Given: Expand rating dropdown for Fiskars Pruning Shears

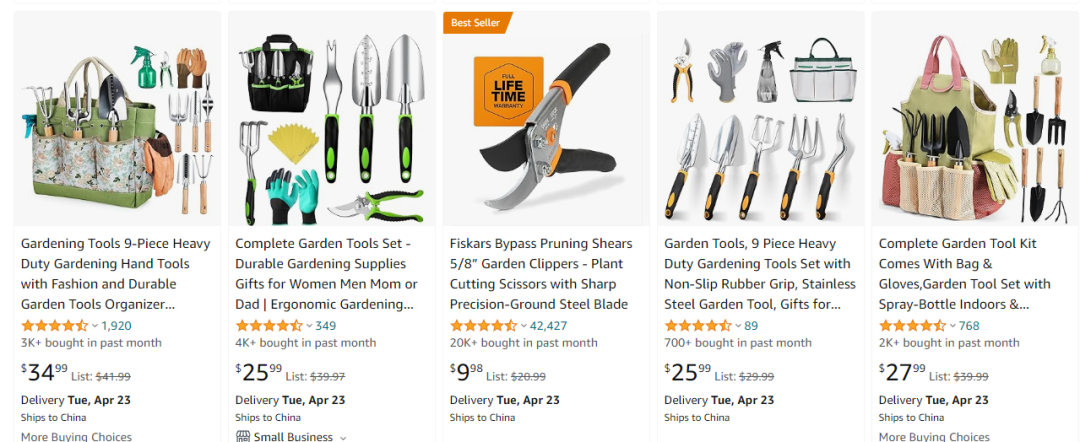Looking at the screenshot, I should coord(523,326).
